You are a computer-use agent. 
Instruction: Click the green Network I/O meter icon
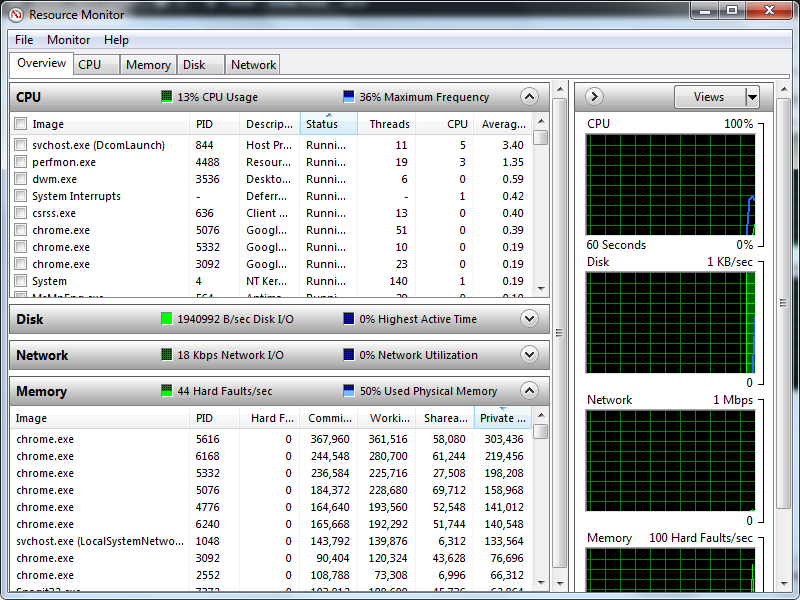point(167,355)
